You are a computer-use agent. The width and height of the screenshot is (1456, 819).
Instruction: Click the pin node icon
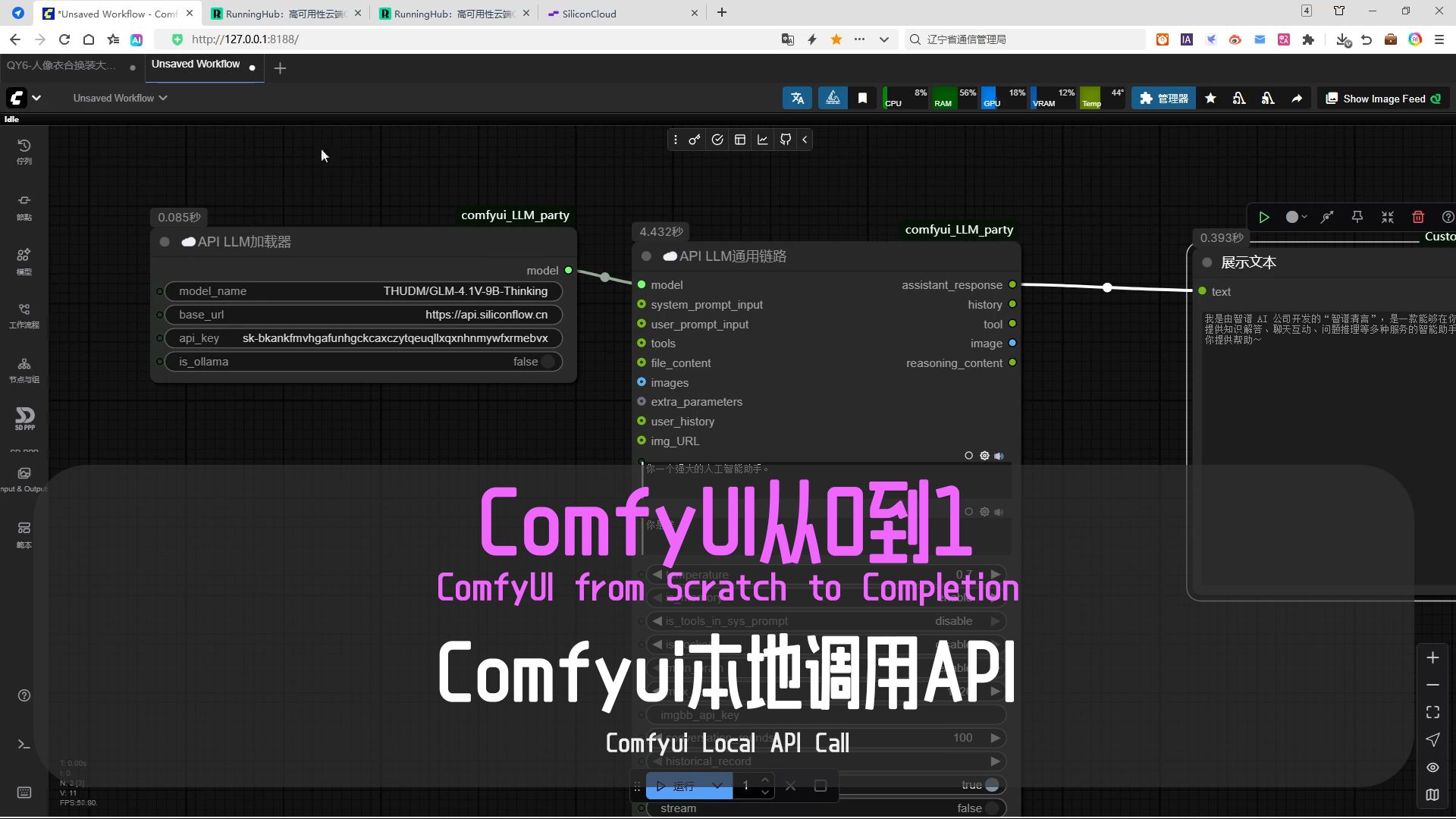point(1357,217)
